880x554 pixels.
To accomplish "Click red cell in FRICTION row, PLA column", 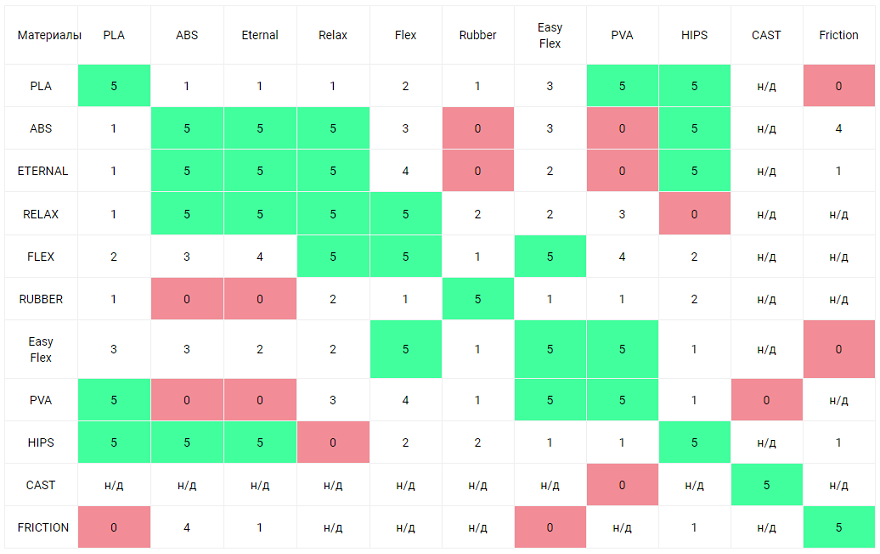I will point(114,527).
